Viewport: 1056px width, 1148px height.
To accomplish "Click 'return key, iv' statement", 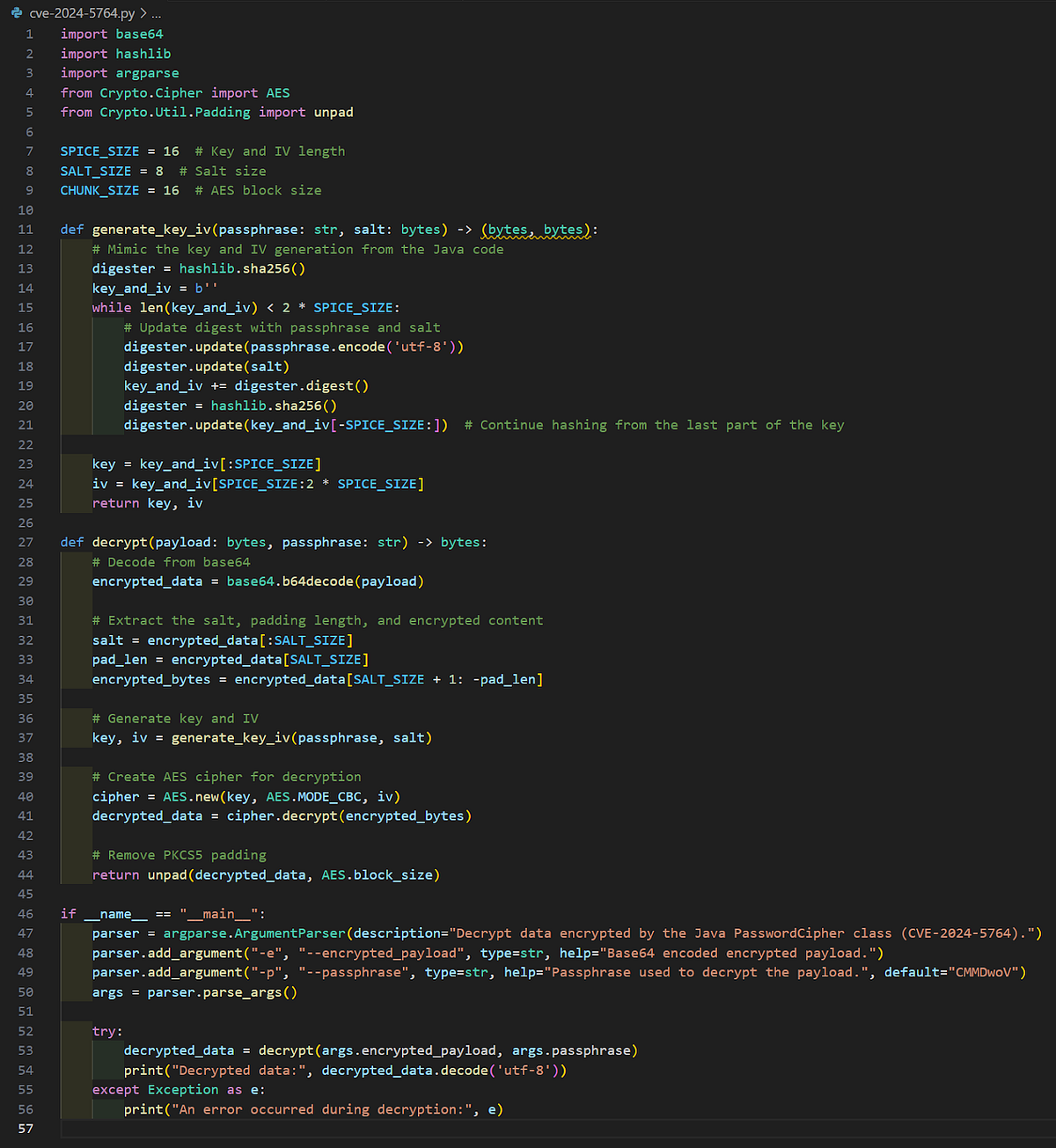I will pos(147,503).
